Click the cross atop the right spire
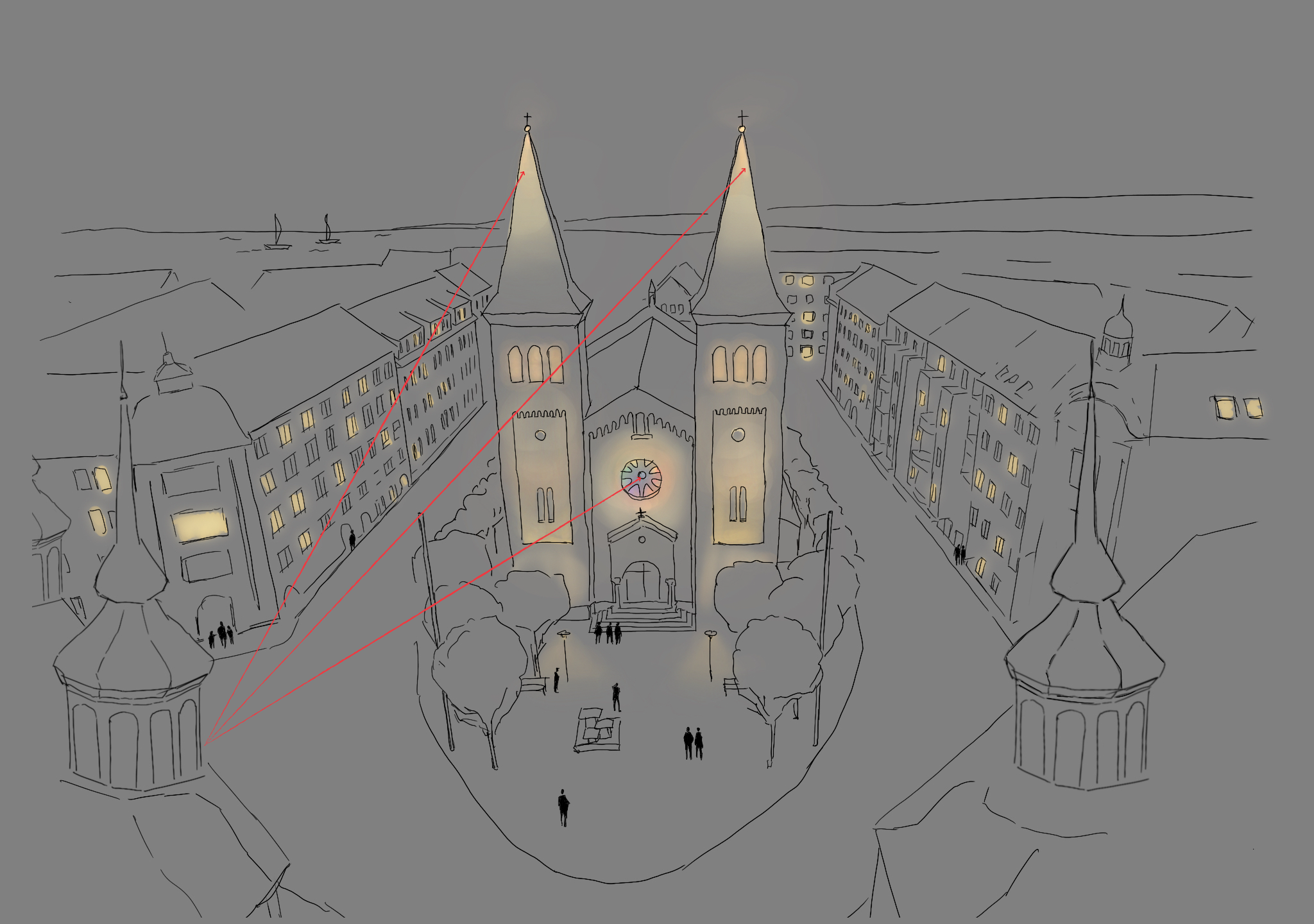 (x=742, y=118)
